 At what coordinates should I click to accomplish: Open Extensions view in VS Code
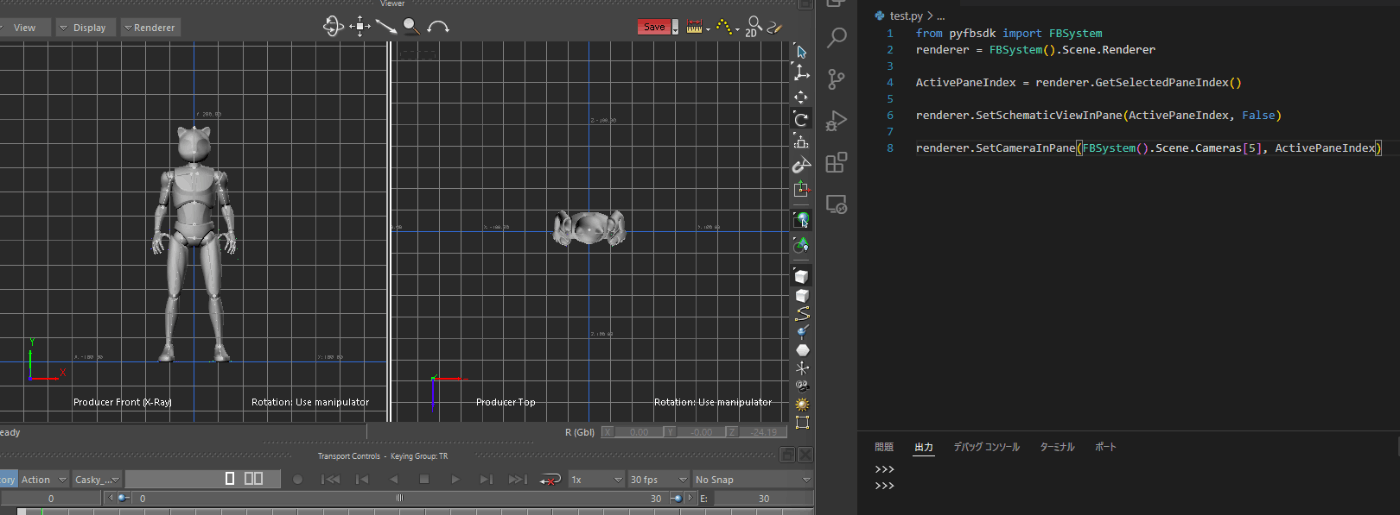tap(837, 163)
